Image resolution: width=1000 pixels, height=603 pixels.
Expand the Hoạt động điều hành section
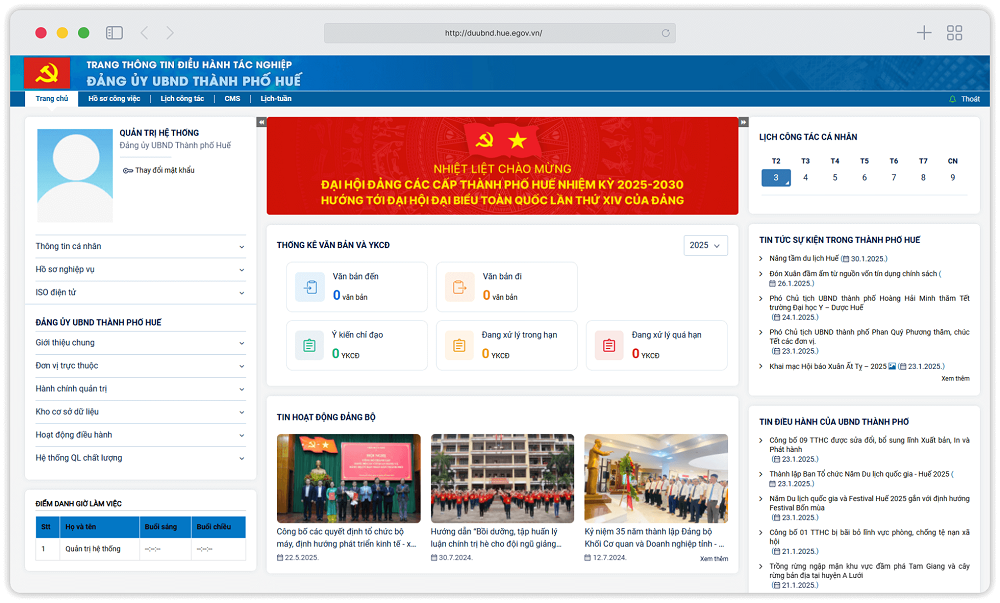(140, 435)
